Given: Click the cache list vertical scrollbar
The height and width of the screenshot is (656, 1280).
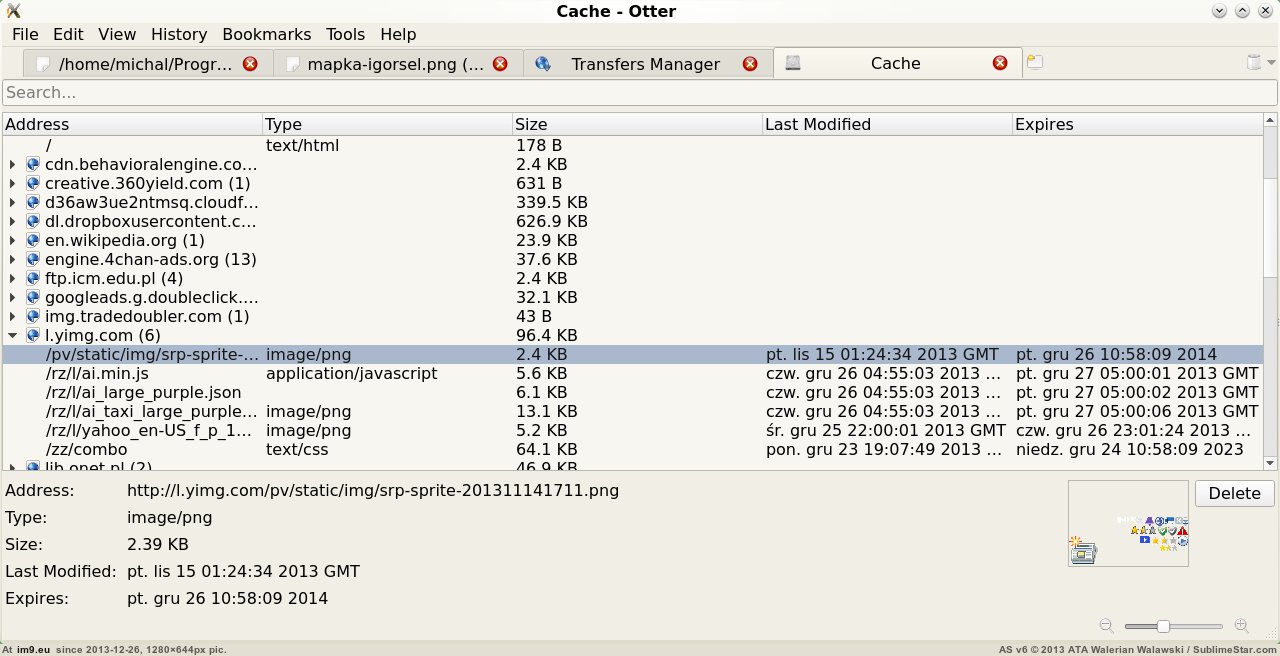Looking at the screenshot, I should pos(1270,292).
